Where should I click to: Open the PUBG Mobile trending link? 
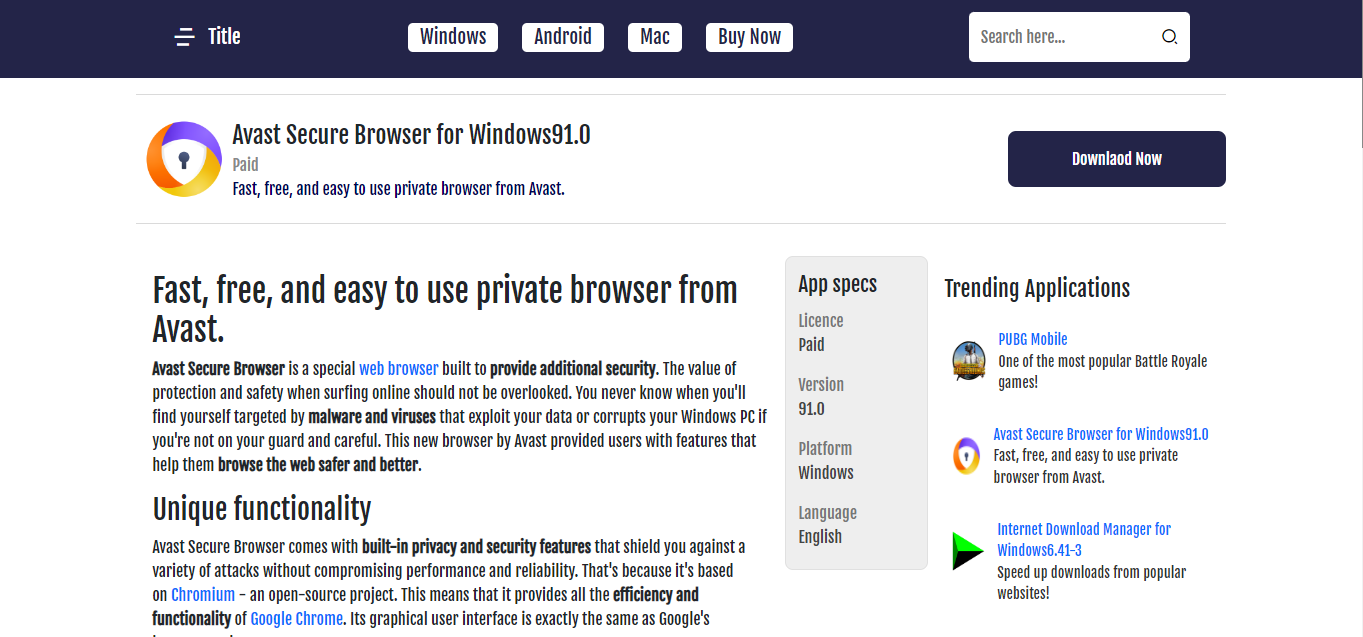click(1032, 339)
